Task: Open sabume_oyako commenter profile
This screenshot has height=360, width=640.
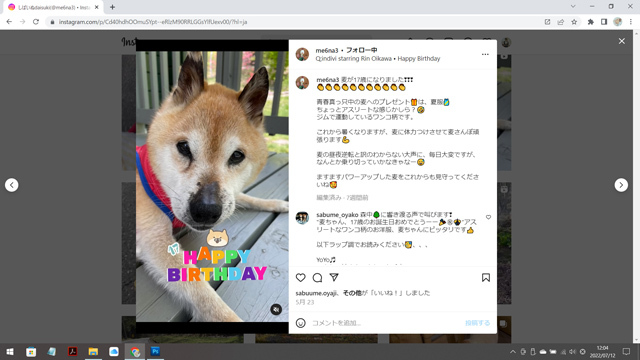Action: tap(337, 215)
